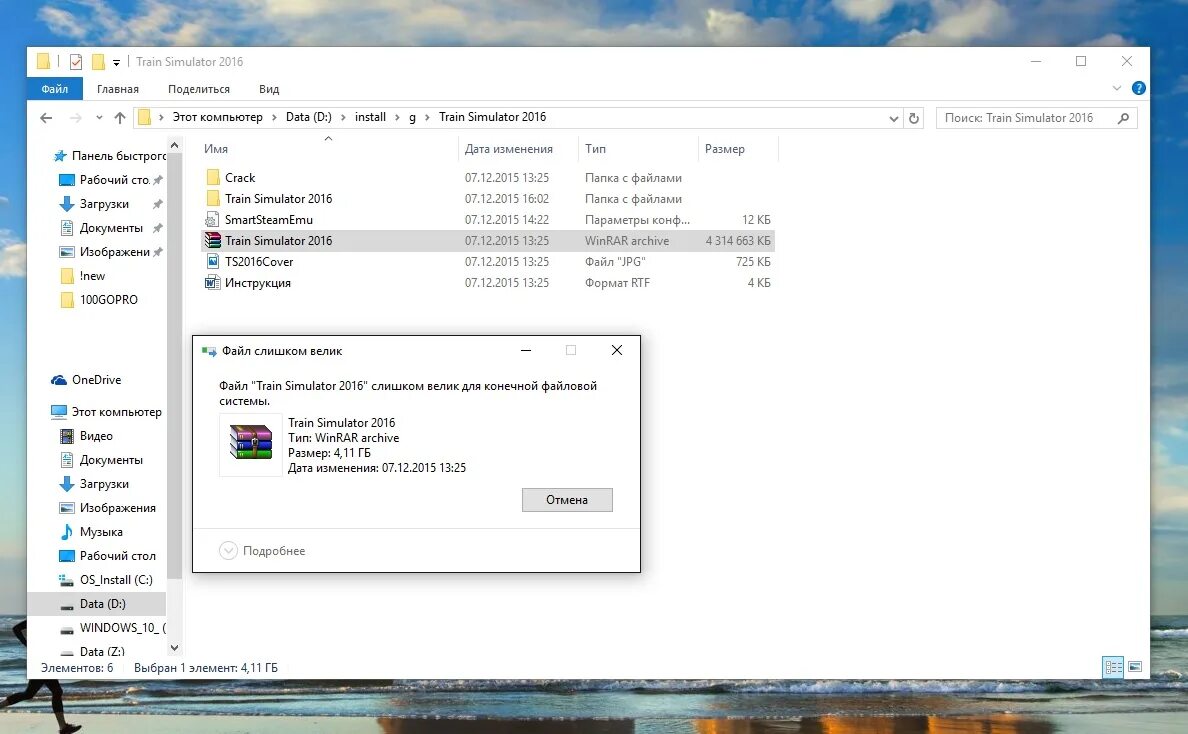Open Загрузки under Этот компьютер
Viewport: 1188px width, 734px height.
pyautogui.click(x=94, y=484)
